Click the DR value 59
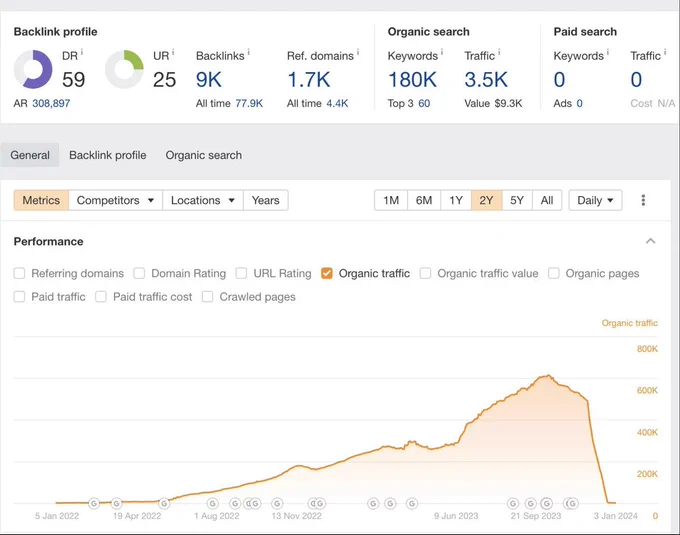 (x=73, y=80)
